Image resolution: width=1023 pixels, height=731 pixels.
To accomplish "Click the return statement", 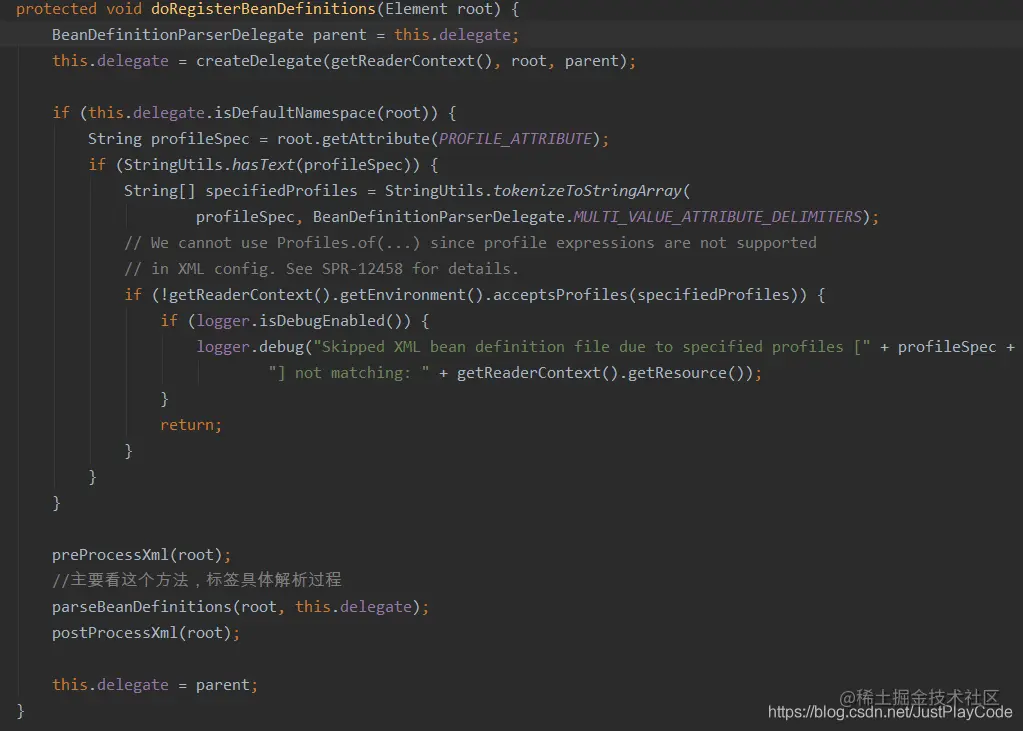I will (x=191, y=426).
